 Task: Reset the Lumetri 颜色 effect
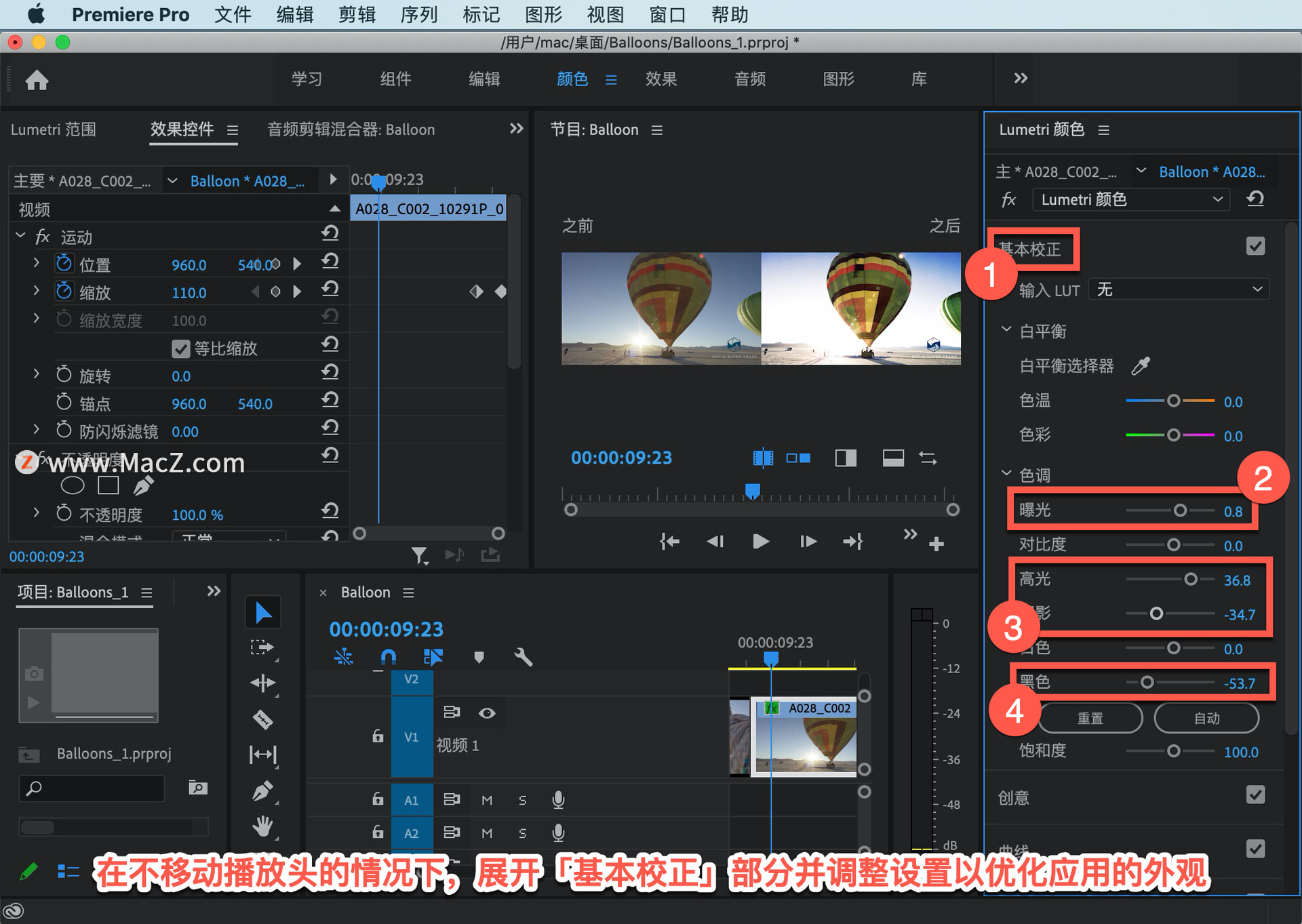1255,199
